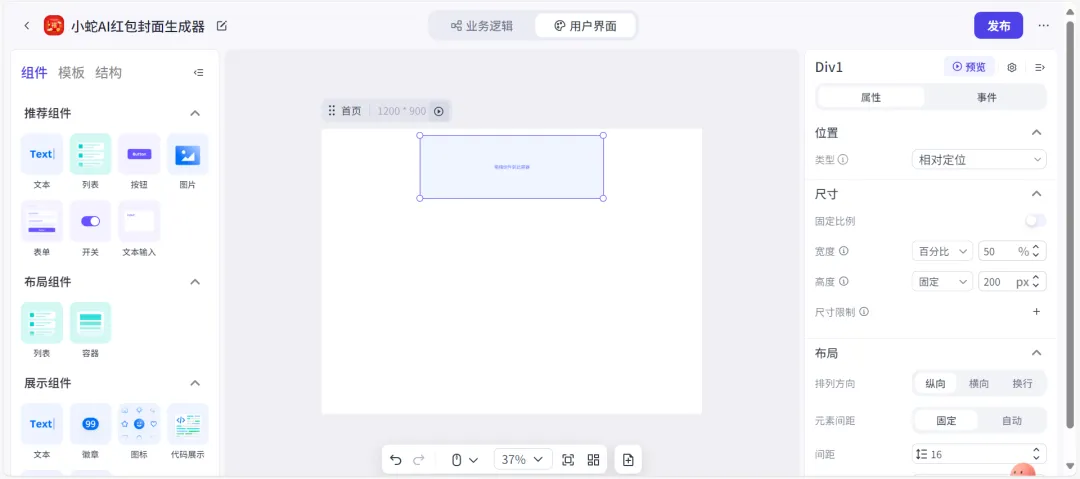This screenshot has height=479, width=1080.
Task: Edit the project name with pencil icon
Action: tap(222, 26)
